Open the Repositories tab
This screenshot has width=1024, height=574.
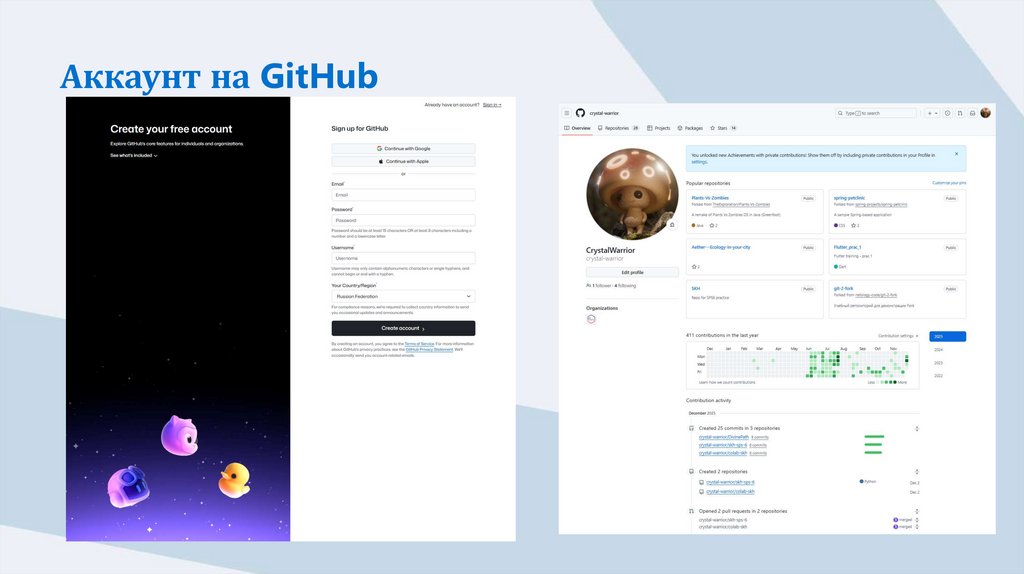coord(618,128)
